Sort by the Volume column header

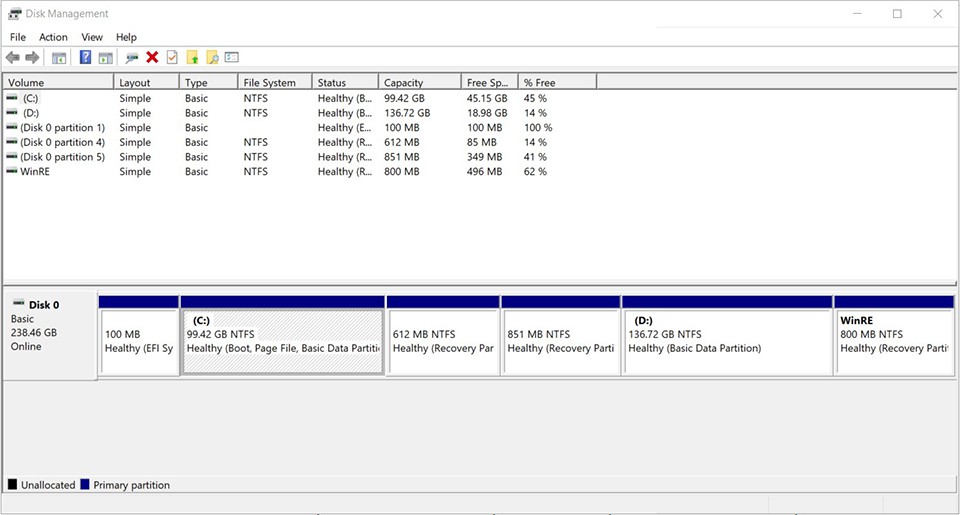point(58,82)
